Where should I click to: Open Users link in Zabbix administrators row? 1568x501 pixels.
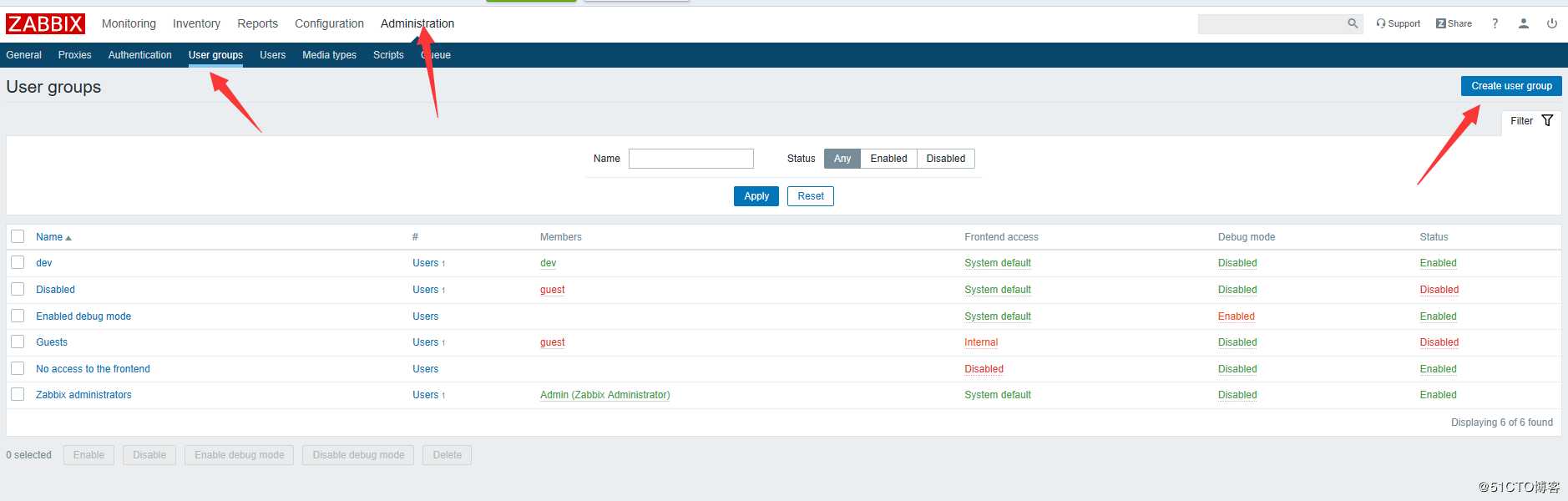[425, 395]
